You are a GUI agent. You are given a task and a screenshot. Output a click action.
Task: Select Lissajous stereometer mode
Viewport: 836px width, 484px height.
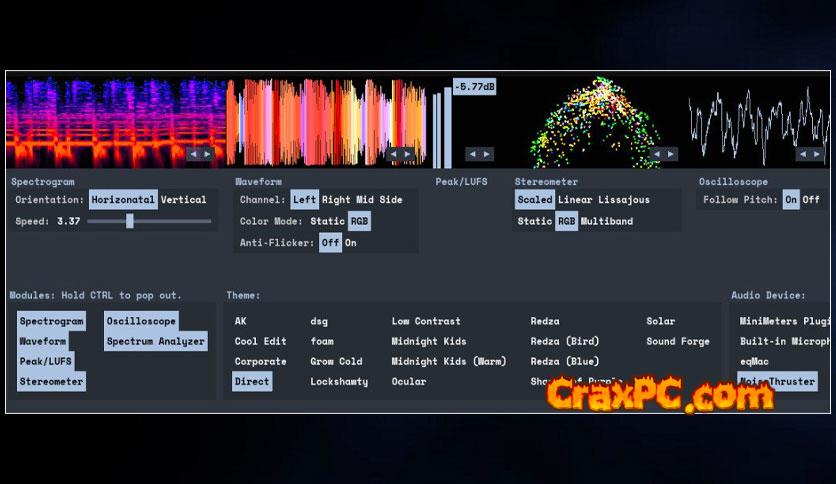(x=624, y=200)
